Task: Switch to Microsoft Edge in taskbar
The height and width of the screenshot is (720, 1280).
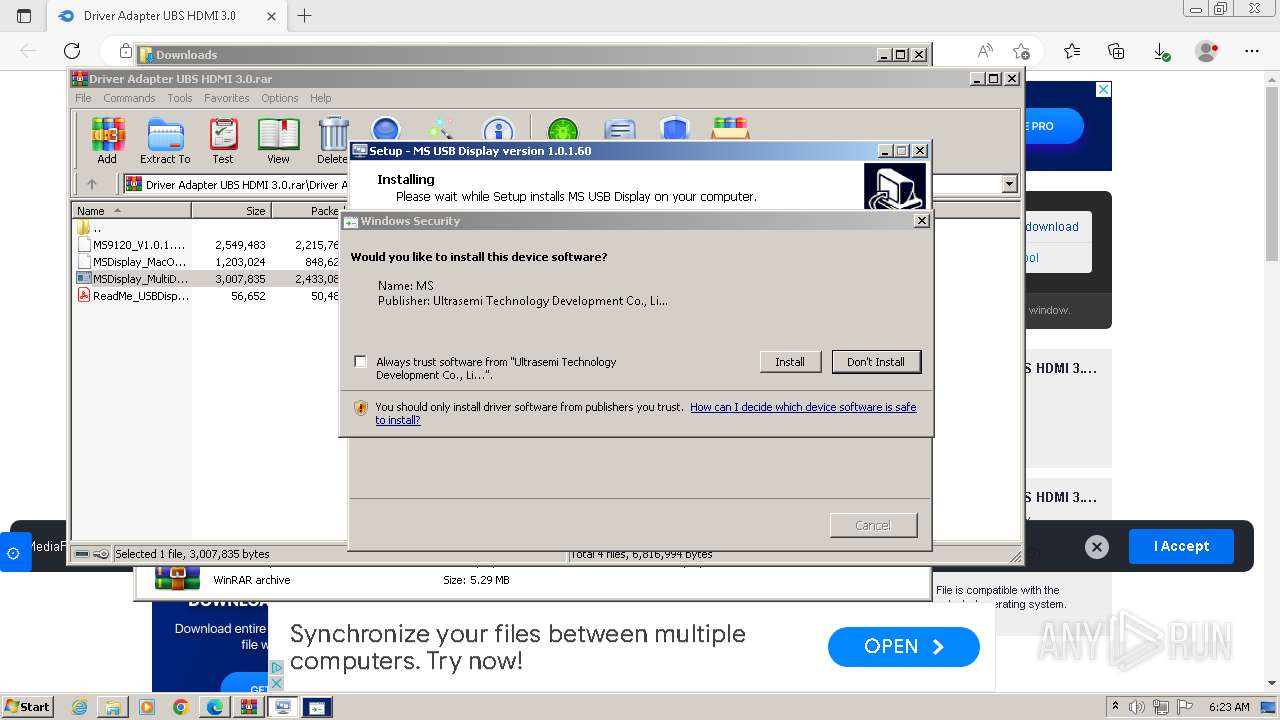Action: point(214,707)
